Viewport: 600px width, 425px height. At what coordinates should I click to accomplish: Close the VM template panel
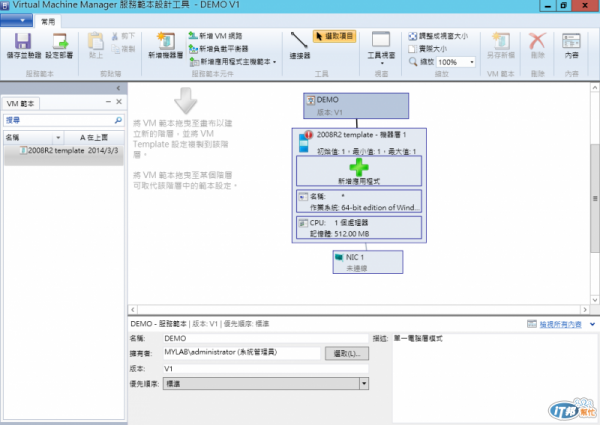click(119, 101)
